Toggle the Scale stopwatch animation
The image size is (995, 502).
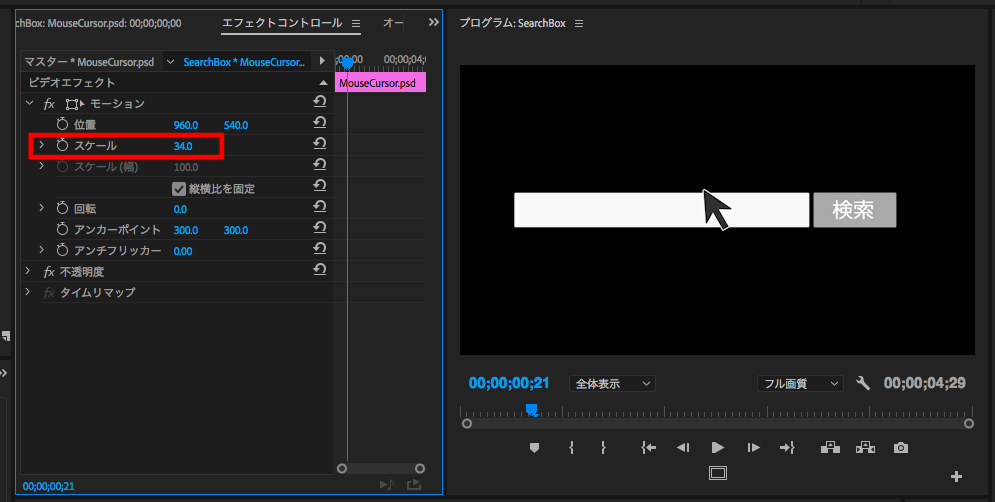point(62,146)
